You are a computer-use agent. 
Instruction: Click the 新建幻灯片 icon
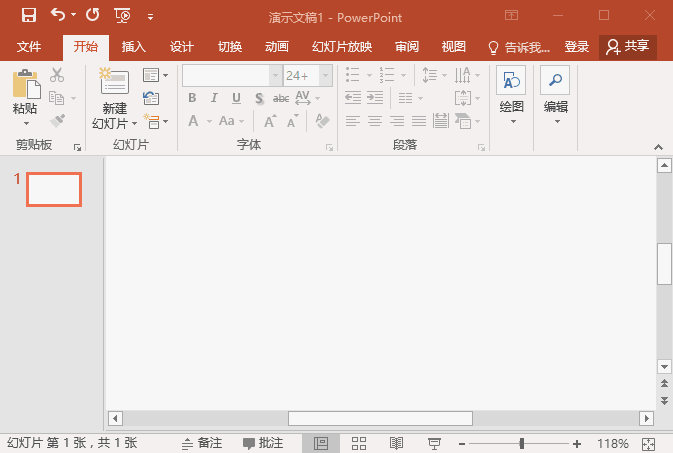click(x=114, y=81)
